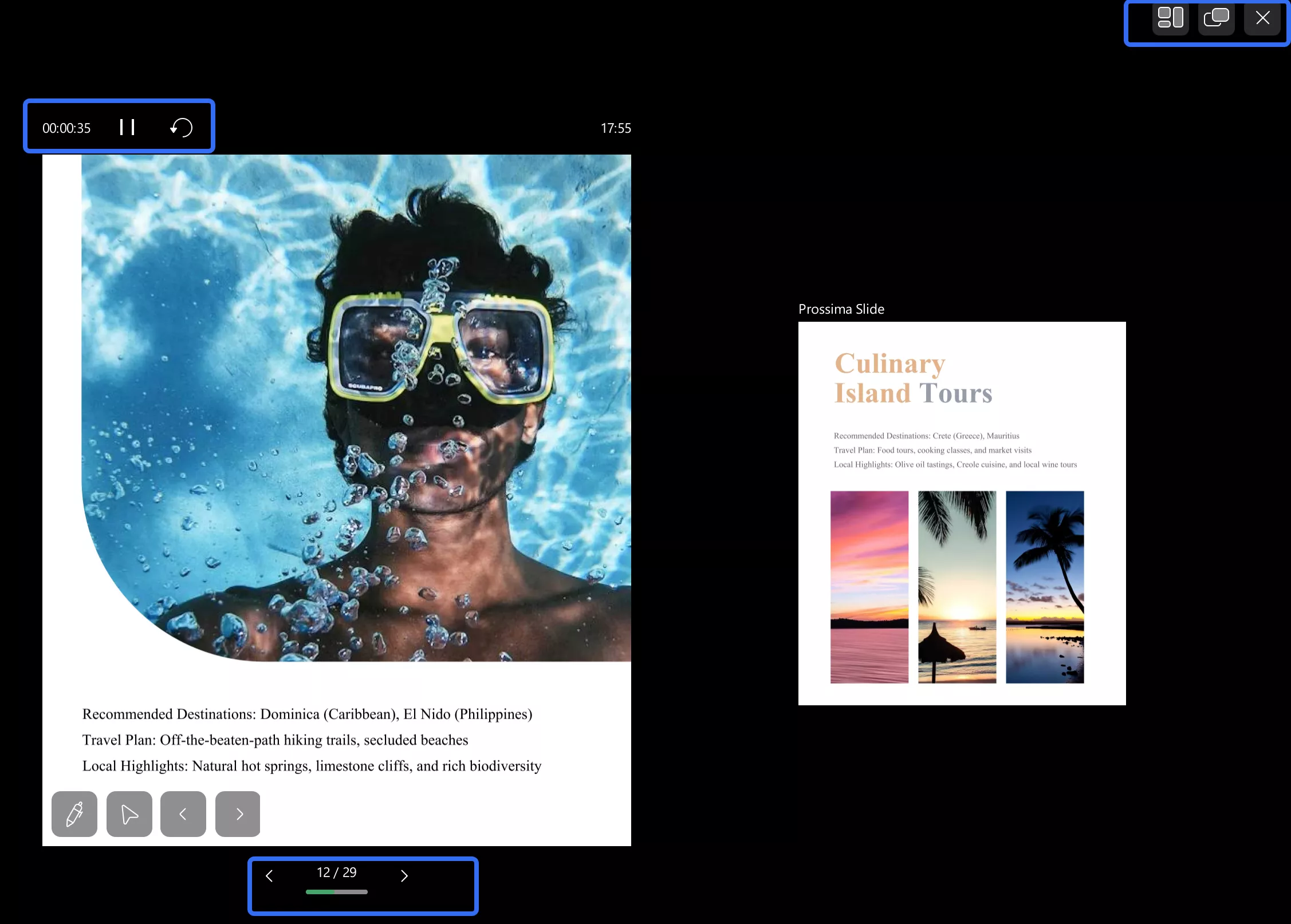Screen dimensions: 1291x924
Task: Click the left chevron beside 12 / 29
Action: coord(269,875)
